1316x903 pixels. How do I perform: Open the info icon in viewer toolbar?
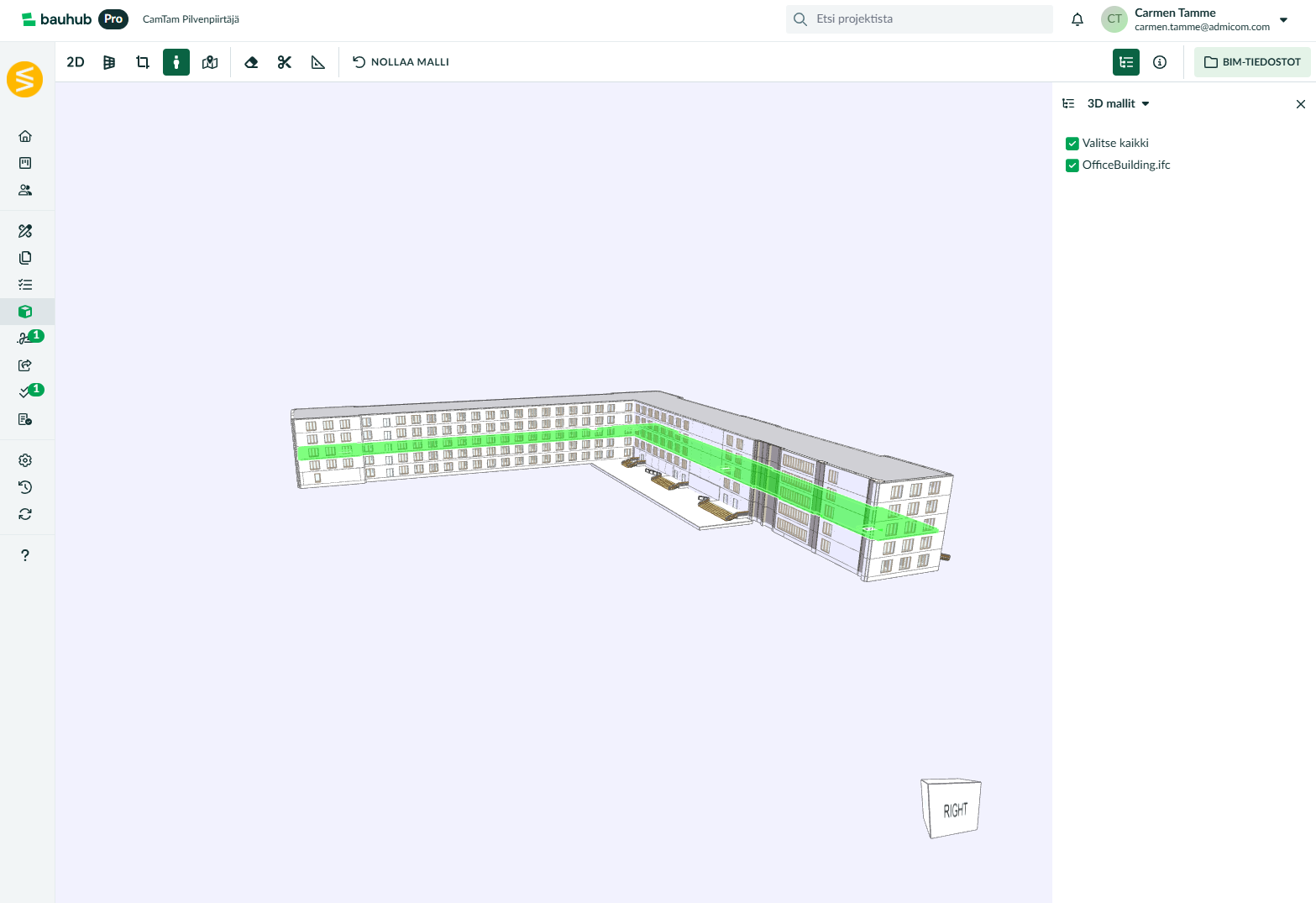pyautogui.click(x=1160, y=62)
